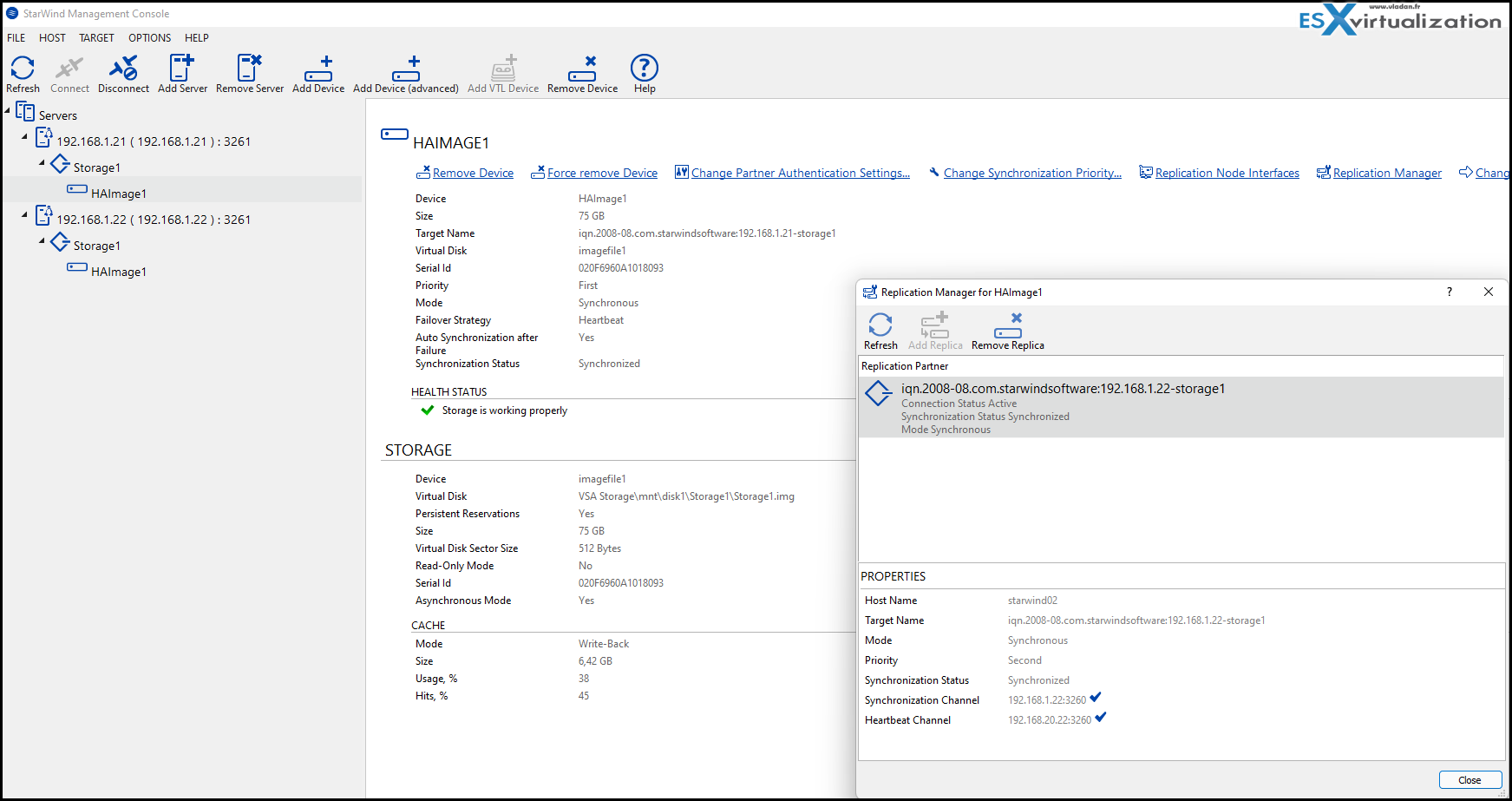Open the HELP menu
1512x801 pixels.
(x=197, y=38)
